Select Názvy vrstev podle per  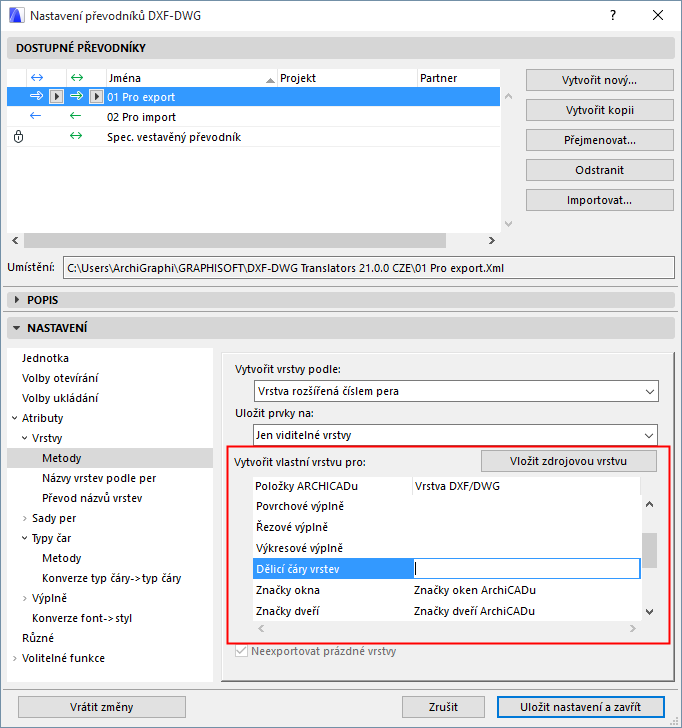[x=99, y=478]
